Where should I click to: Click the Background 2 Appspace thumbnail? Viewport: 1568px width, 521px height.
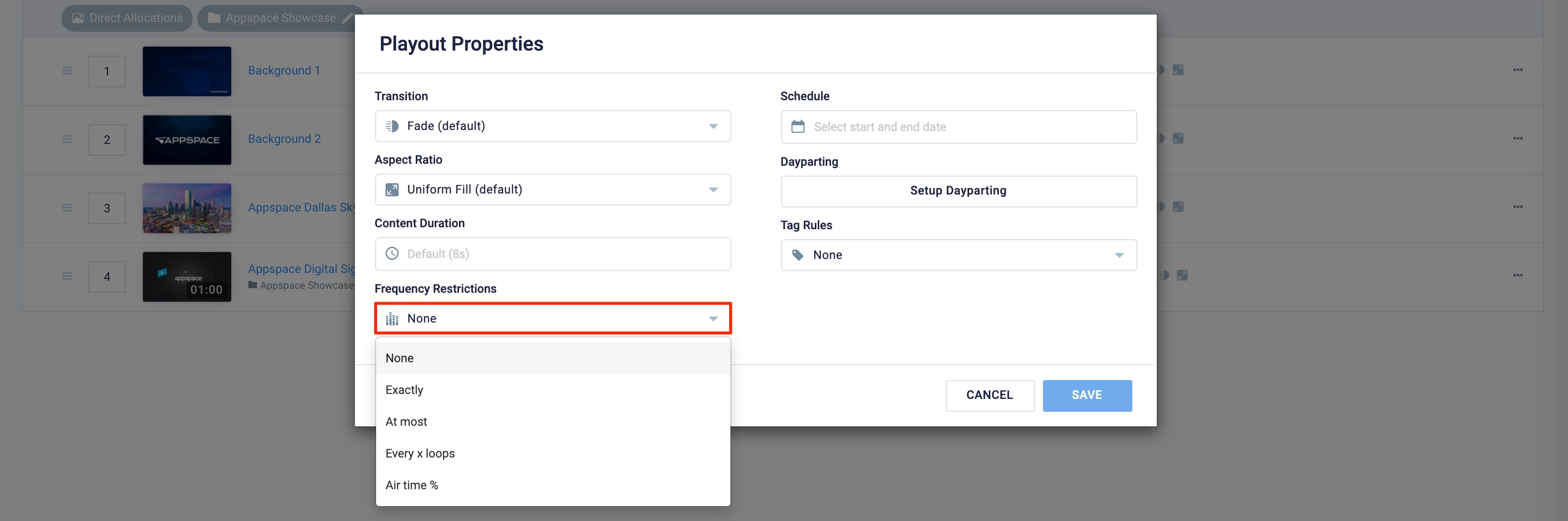coord(187,140)
